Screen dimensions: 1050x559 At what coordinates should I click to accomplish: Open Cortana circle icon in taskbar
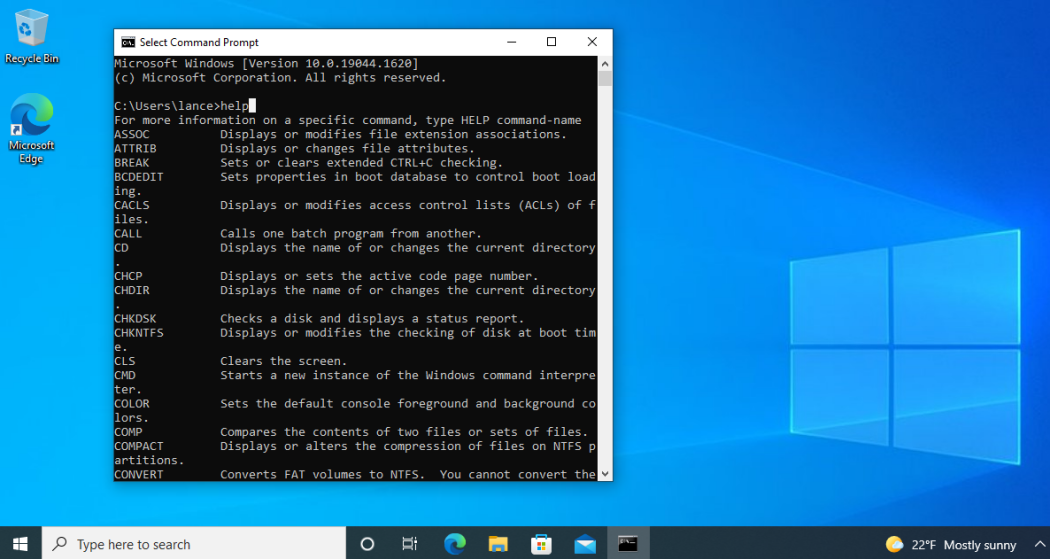[x=367, y=544]
